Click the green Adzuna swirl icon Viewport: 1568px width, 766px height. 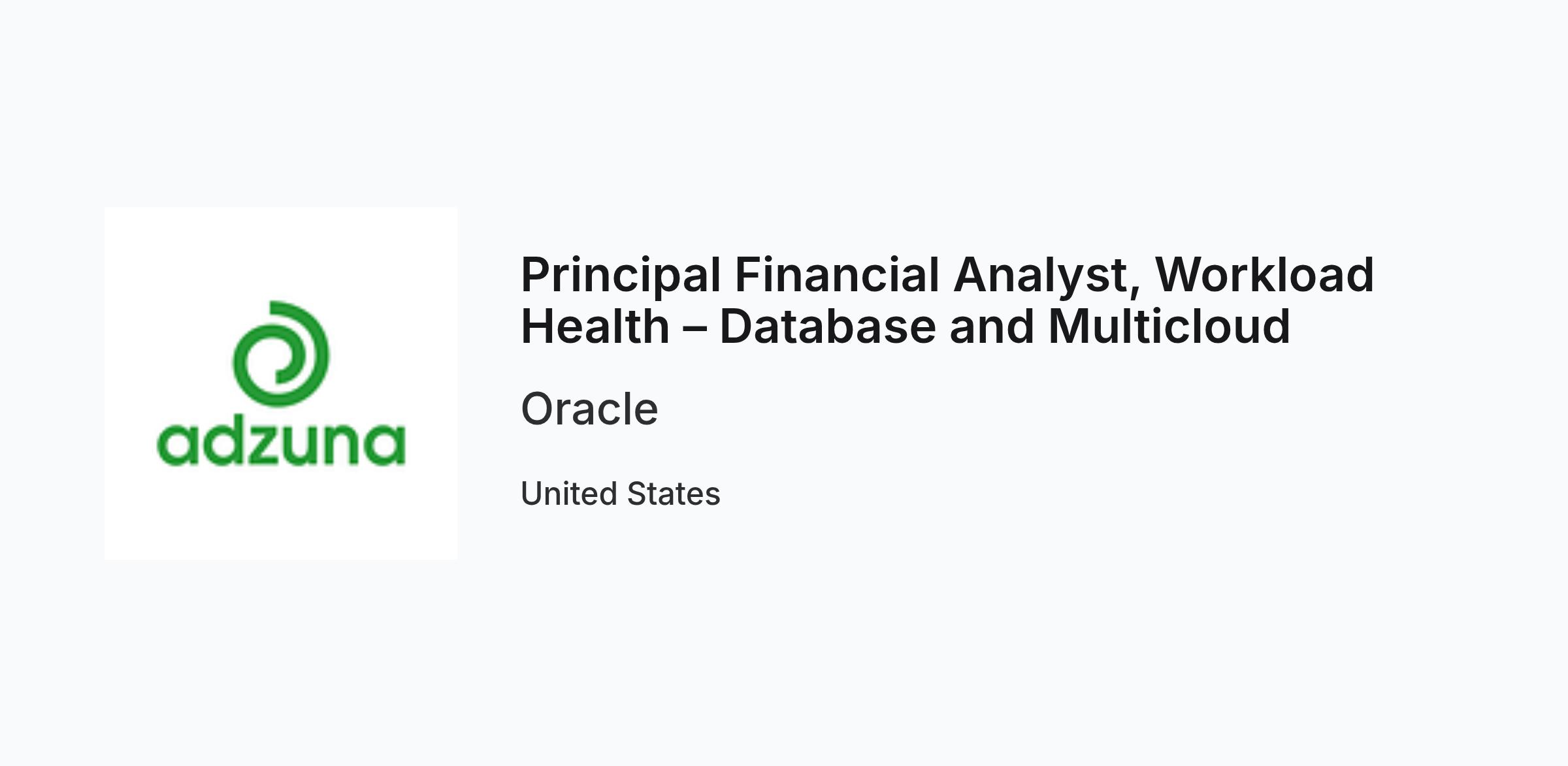pyautogui.click(x=281, y=353)
